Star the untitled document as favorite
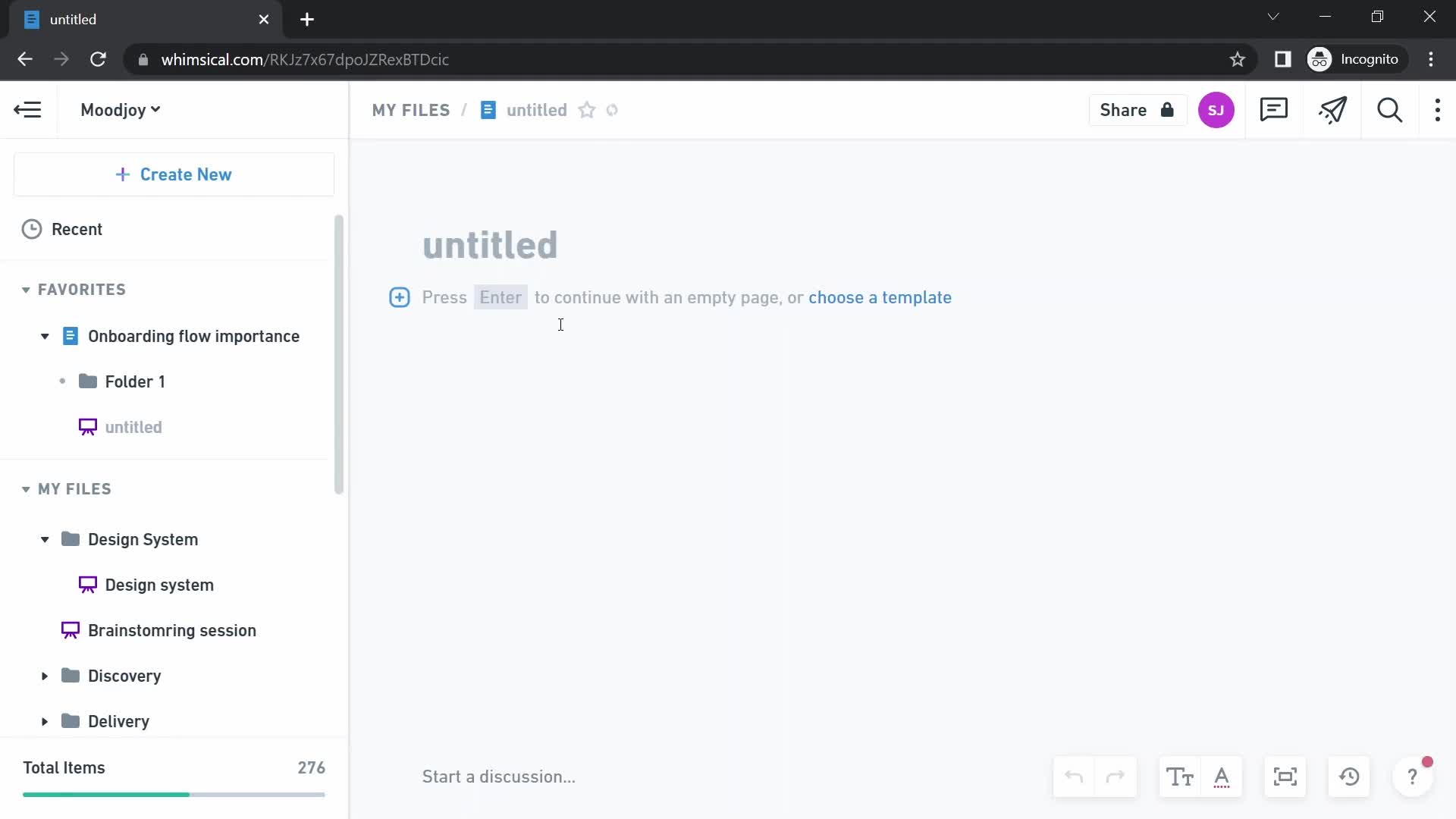Image resolution: width=1456 pixels, height=819 pixels. click(587, 110)
